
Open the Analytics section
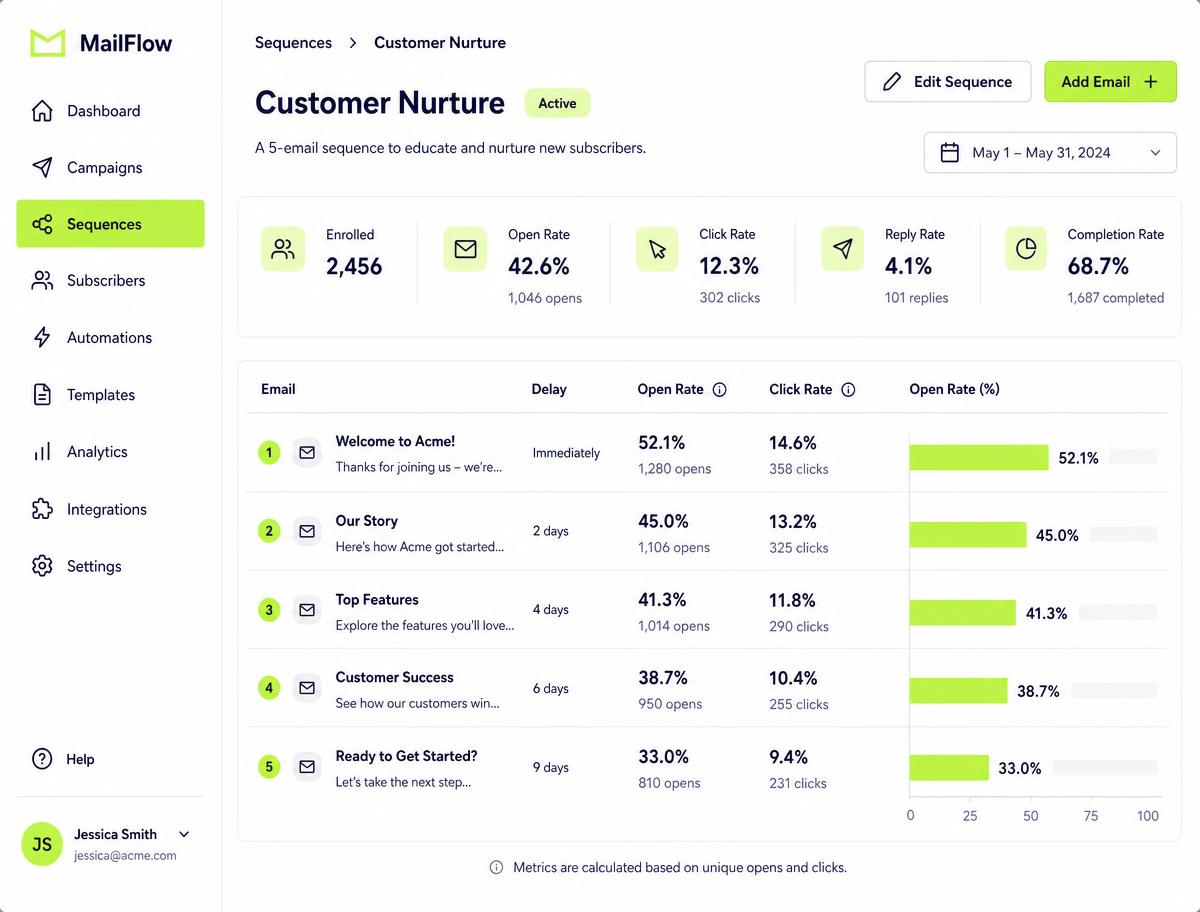[110, 452]
